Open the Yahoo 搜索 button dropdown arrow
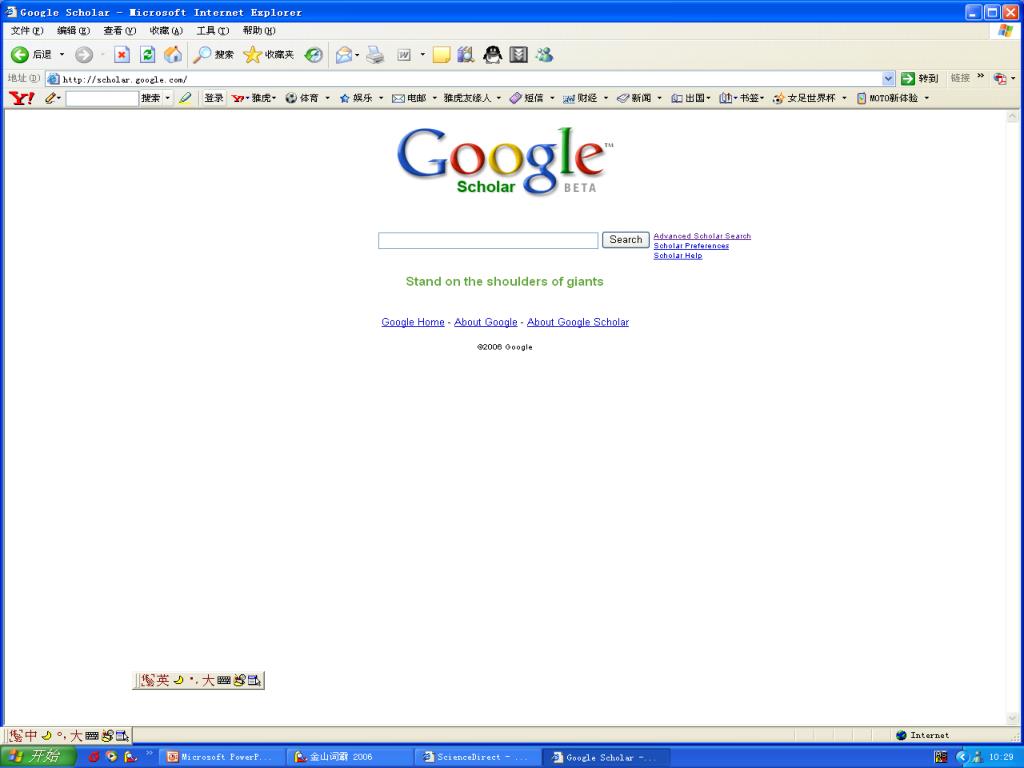This screenshot has width=1024, height=768. [x=168, y=98]
